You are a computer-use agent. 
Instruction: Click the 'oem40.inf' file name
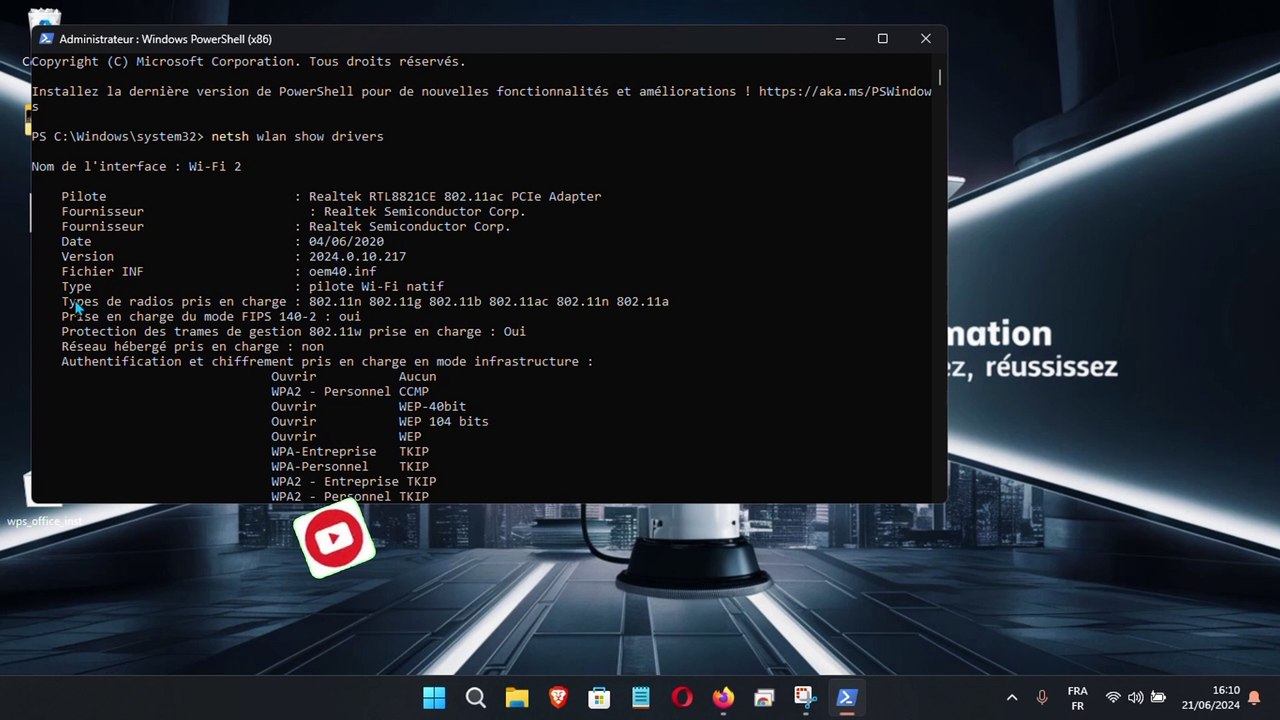point(342,272)
